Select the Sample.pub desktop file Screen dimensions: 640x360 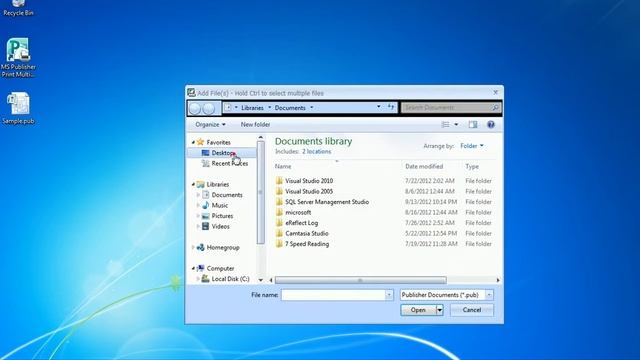point(18,108)
